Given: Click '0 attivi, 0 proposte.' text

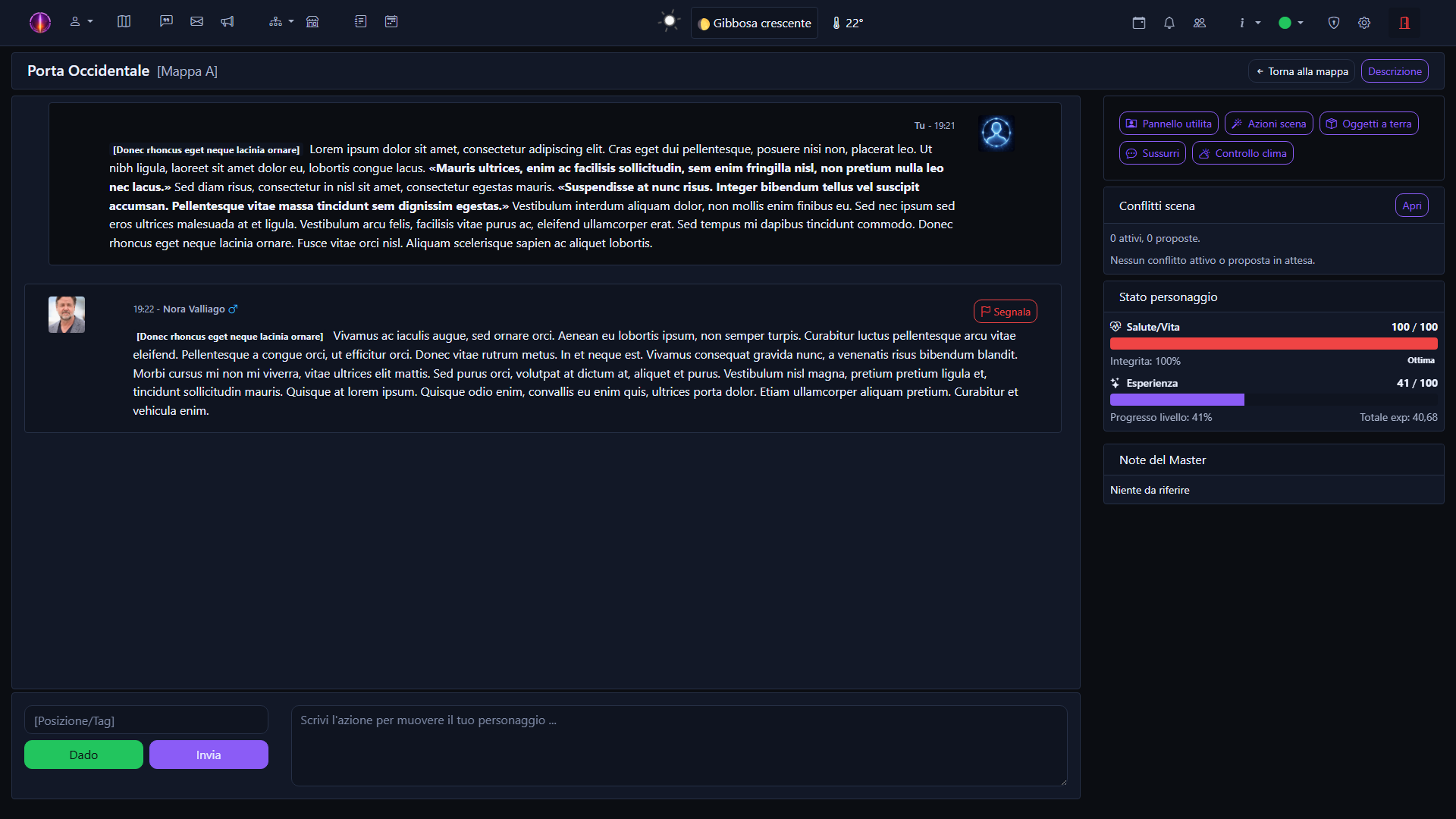Looking at the screenshot, I should coord(1155,238).
